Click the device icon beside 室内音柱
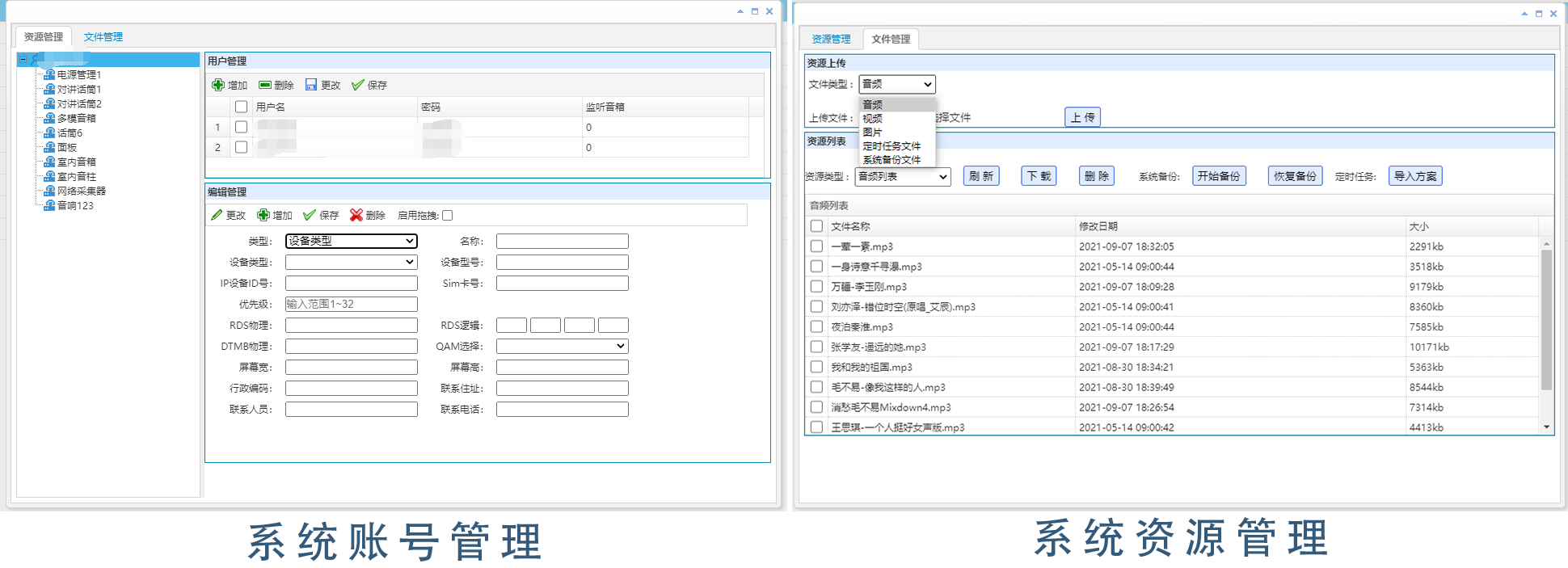The height and width of the screenshot is (568, 1568). 49,176
